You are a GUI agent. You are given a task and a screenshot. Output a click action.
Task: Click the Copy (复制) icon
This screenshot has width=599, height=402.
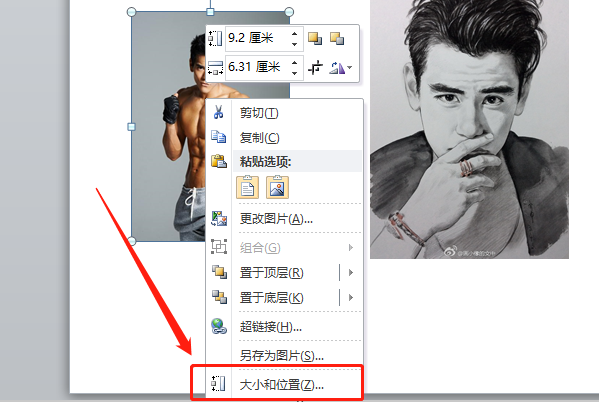click(219, 137)
